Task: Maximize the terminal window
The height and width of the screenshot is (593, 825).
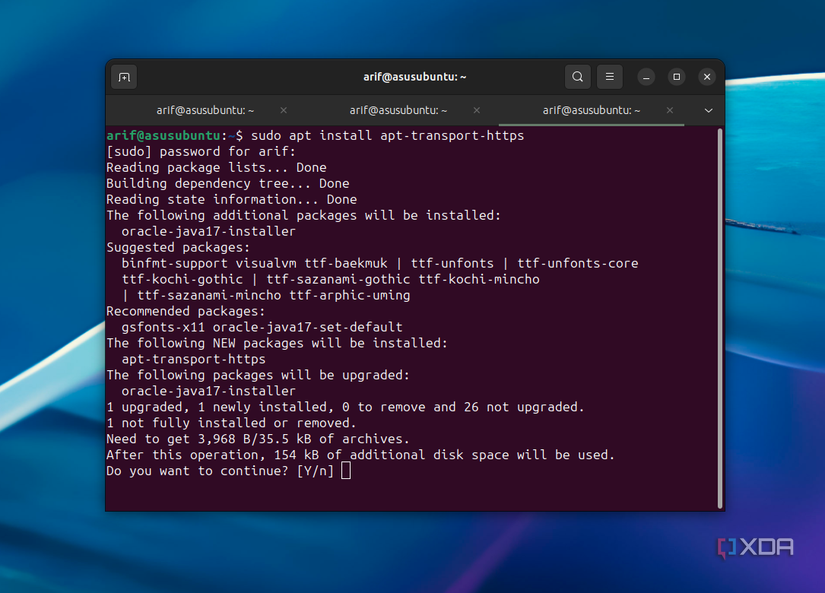Action: pyautogui.click(x=676, y=76)
